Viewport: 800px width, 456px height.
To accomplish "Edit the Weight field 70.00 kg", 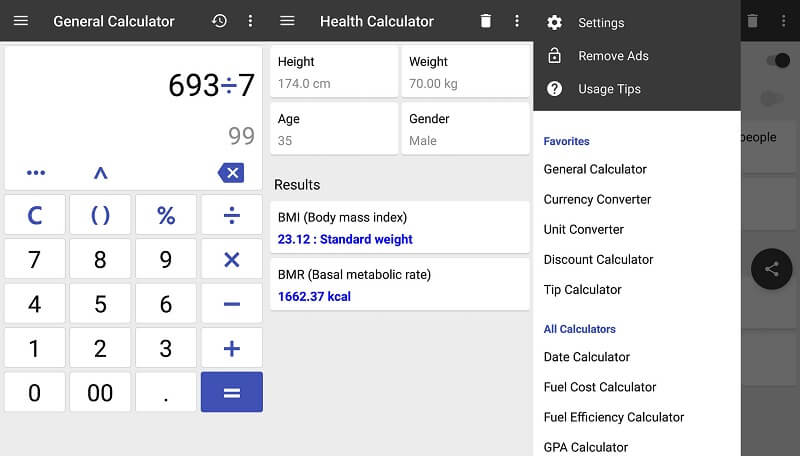I will pyautogui.click(x=465, y=72).
